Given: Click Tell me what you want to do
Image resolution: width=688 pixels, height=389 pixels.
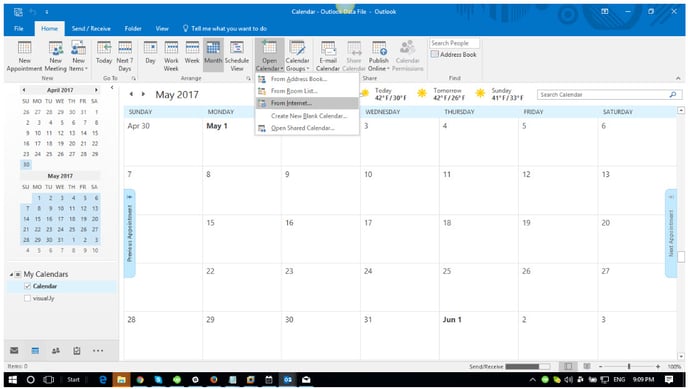Looking at the screenshot, I should [225, 29].
